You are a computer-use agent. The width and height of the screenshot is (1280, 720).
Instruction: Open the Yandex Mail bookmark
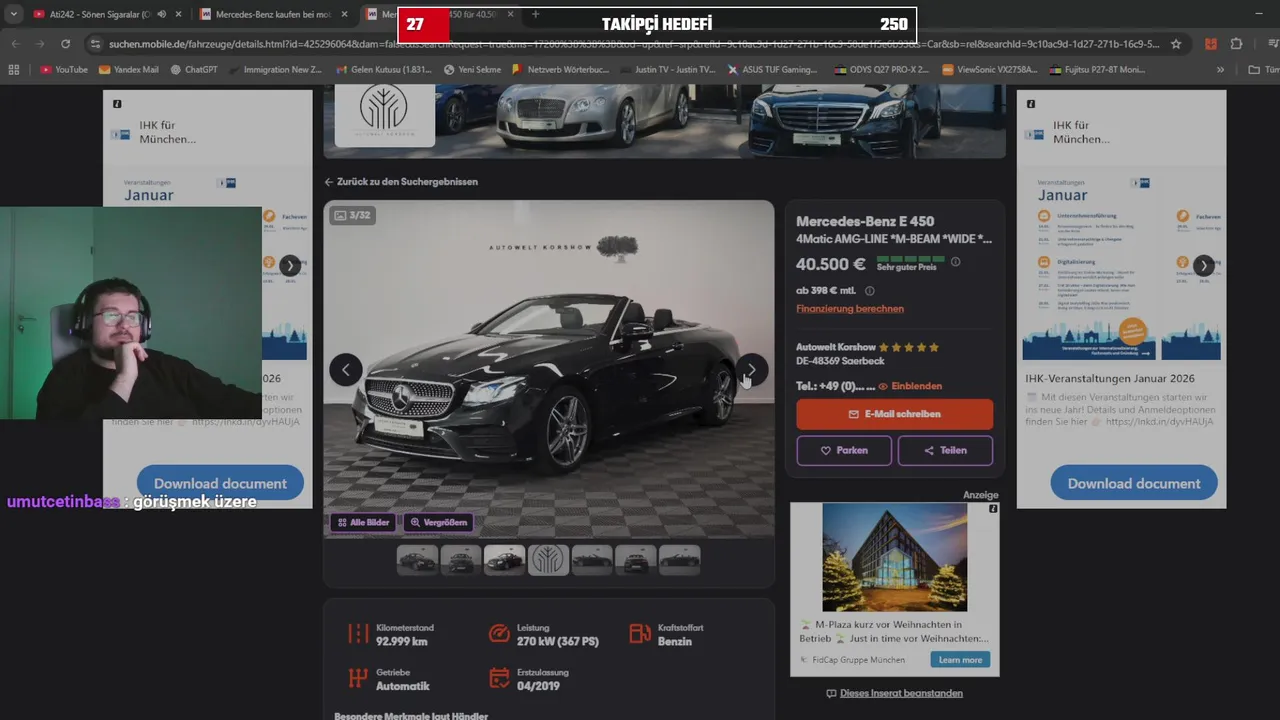128,70
